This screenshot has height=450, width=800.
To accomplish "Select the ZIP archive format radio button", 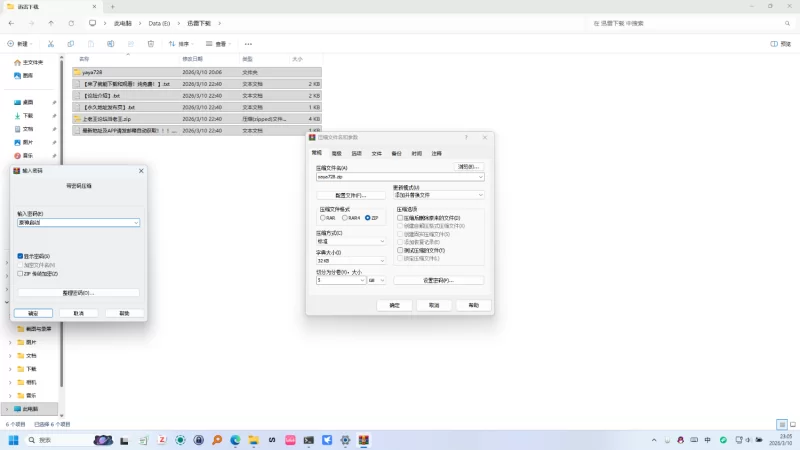I will point(368,217).
